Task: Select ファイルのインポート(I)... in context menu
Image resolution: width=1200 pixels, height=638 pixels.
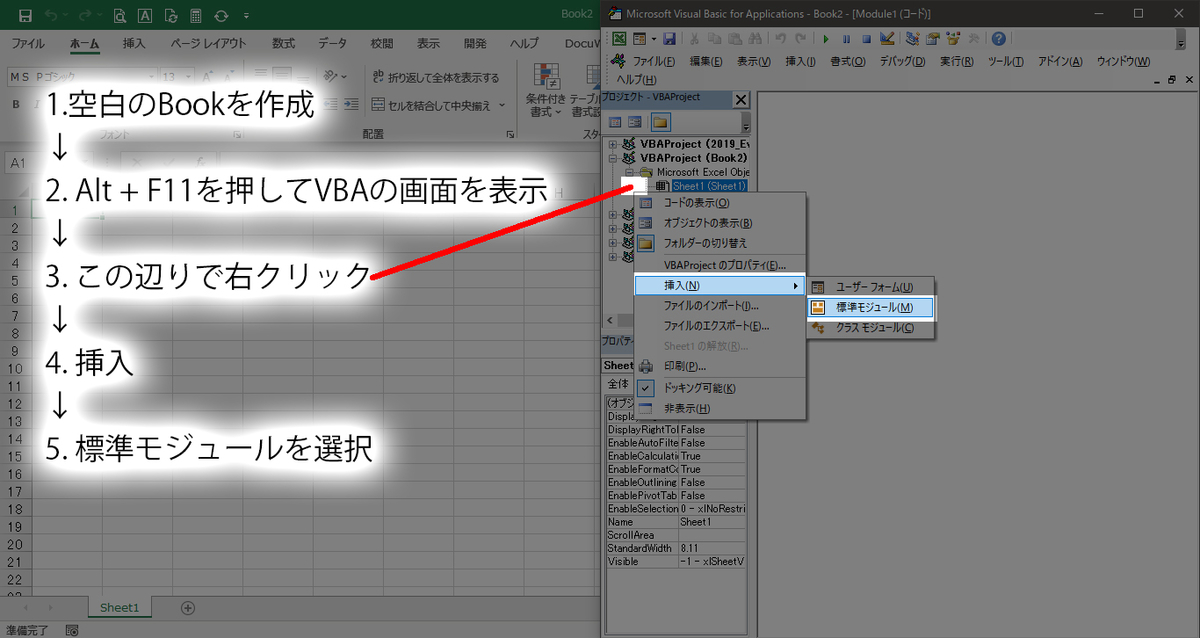Action: point(720,306)
